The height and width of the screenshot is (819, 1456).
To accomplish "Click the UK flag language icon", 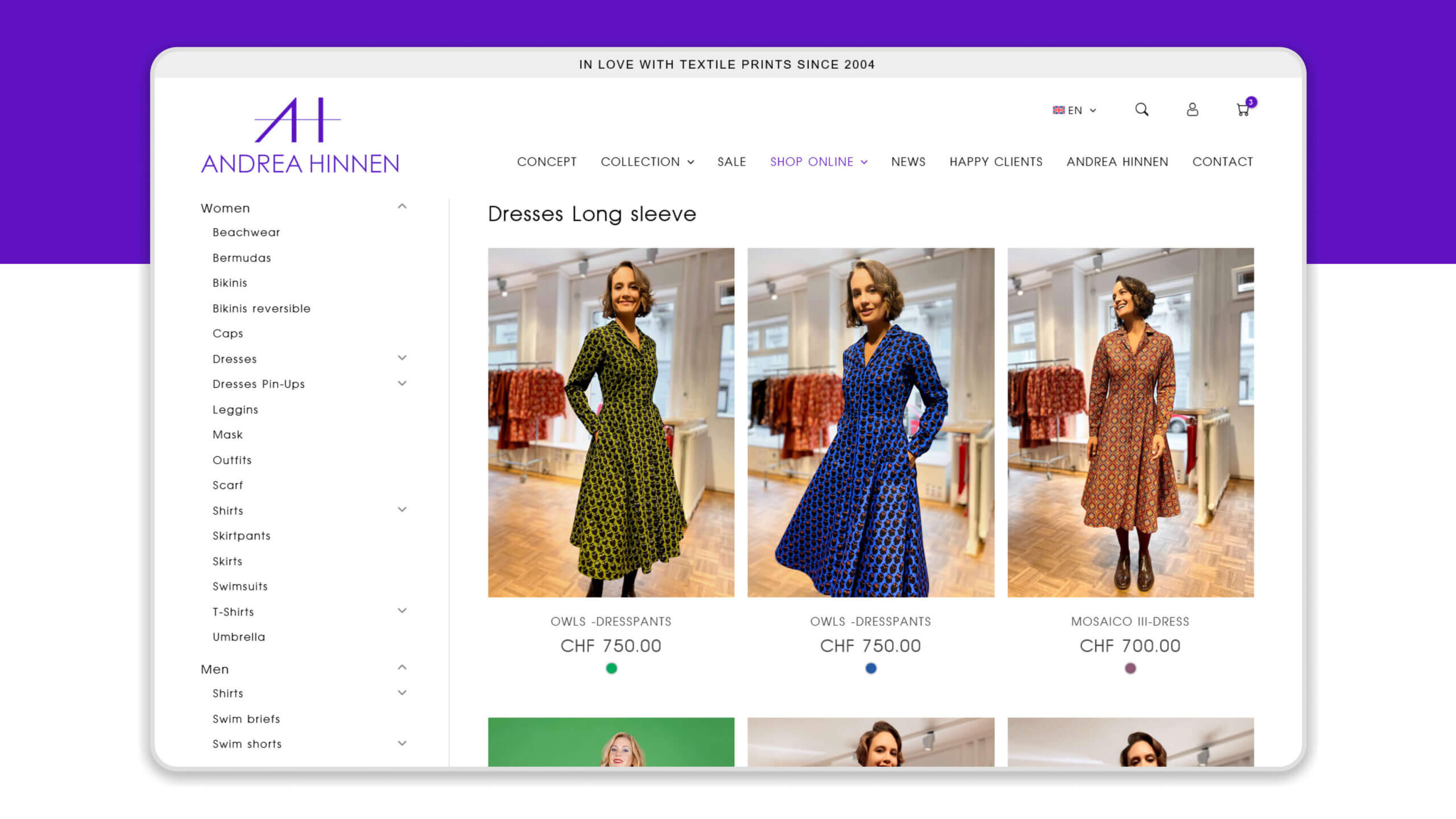I will click(1058, 110).
